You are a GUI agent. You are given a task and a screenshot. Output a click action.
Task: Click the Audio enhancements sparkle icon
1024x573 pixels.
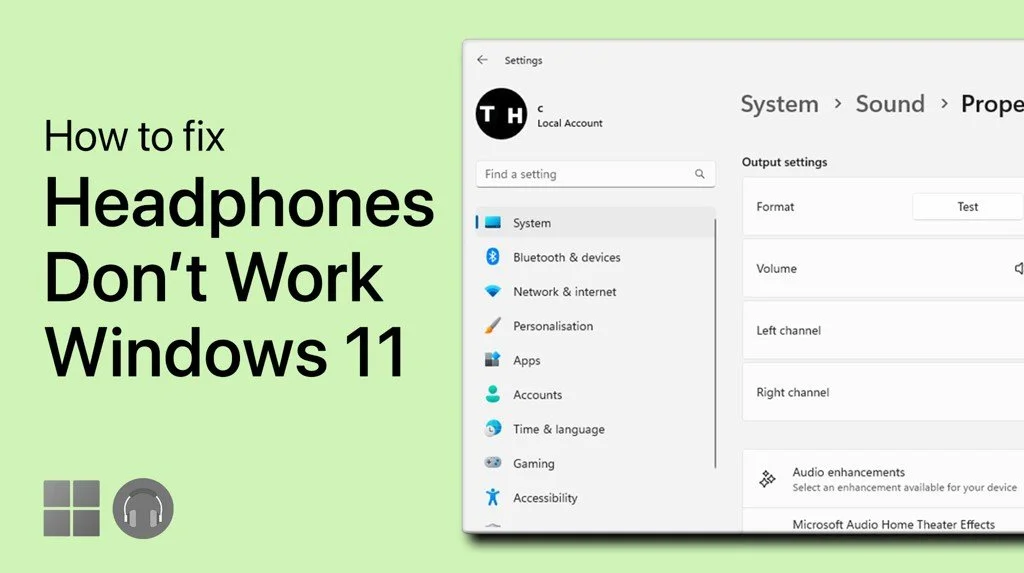coord(767,479)
